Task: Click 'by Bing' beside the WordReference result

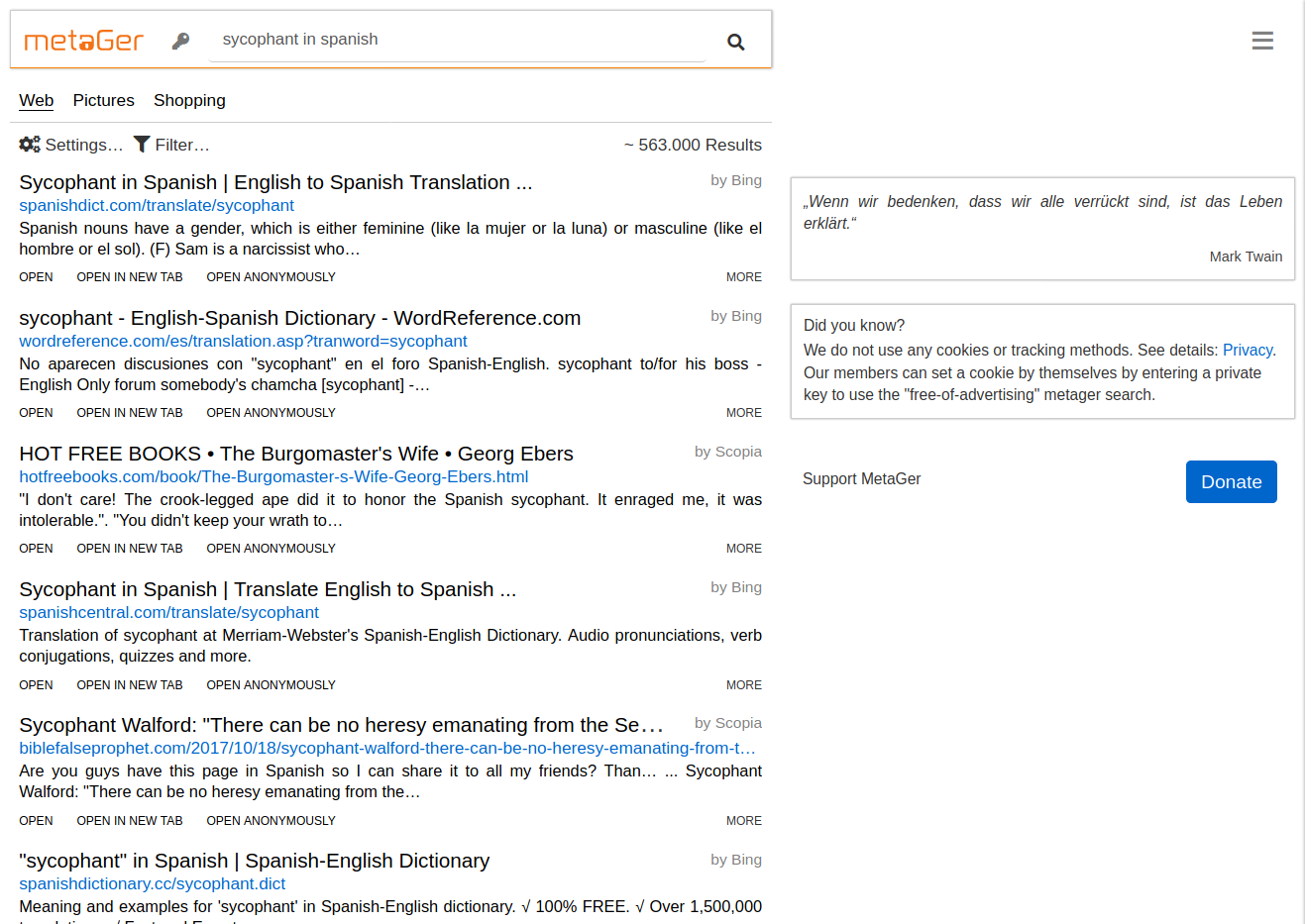Action: tap(736, 316)
